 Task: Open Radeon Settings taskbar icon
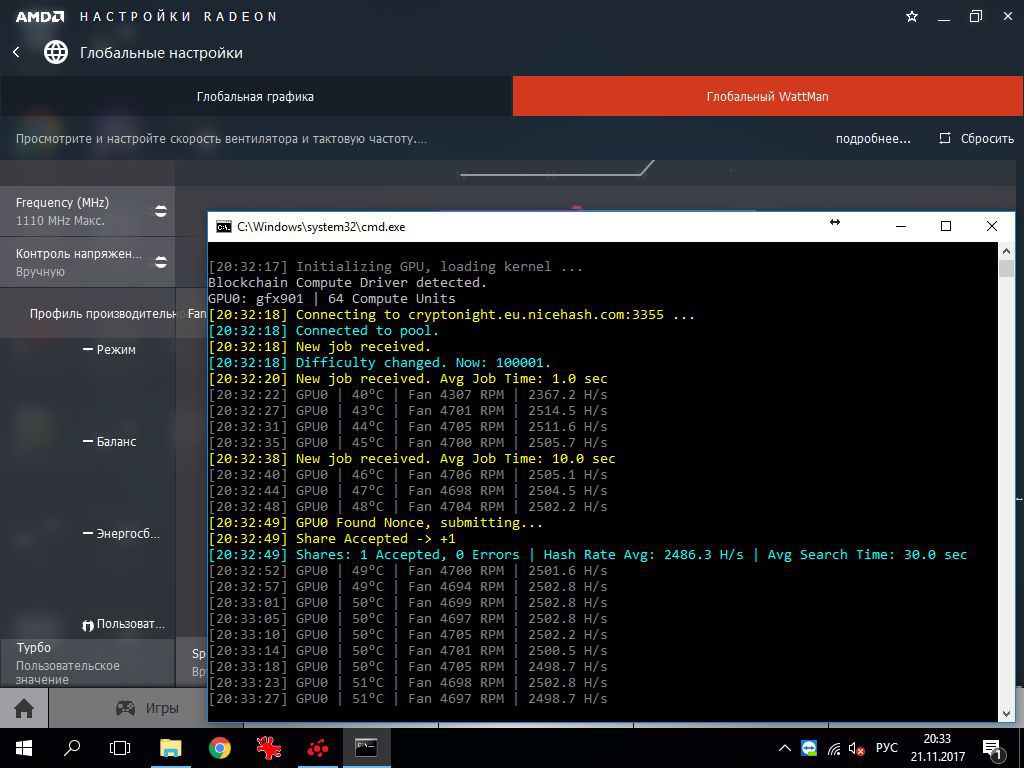click(317, 748)
